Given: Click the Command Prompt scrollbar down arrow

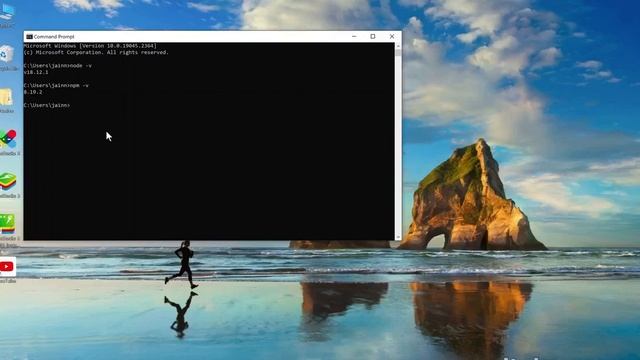Looking at the screenshot, I should click(x=398, y=237).
